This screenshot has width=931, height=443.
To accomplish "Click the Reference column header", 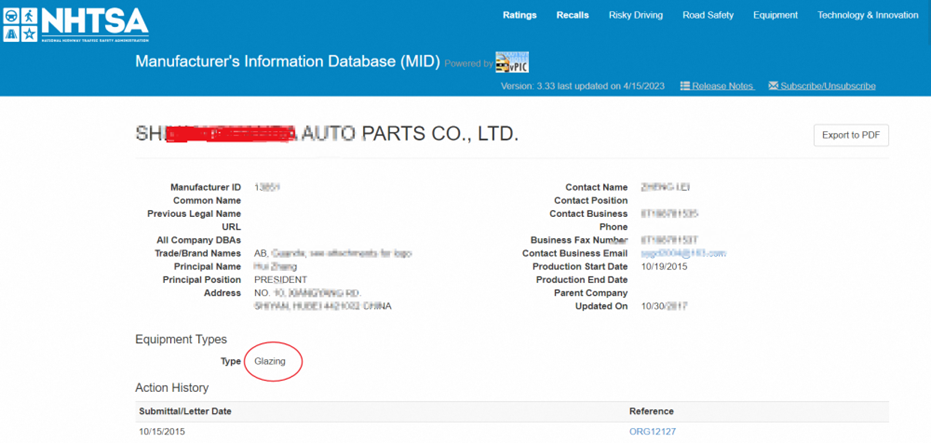I will pos(651,411).
